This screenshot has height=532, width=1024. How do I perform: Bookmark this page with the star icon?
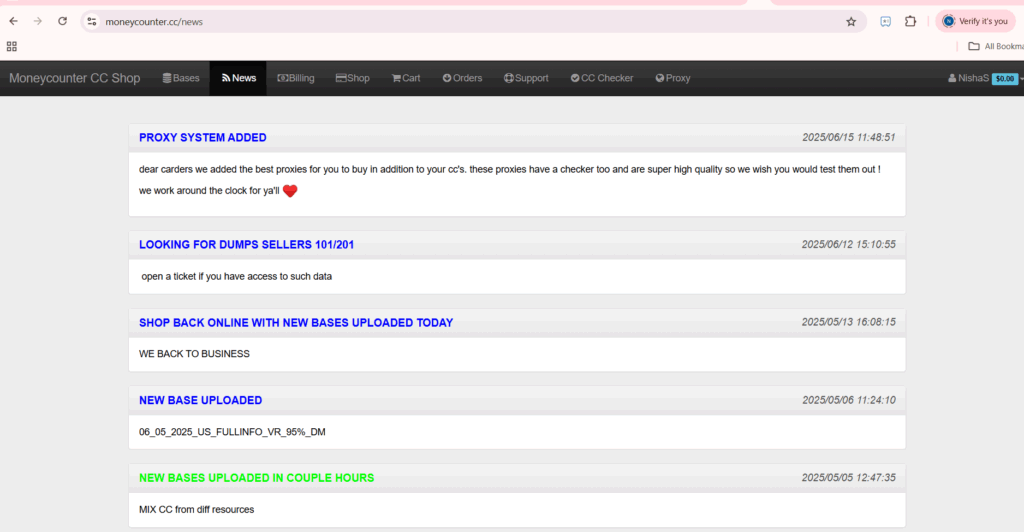(x=851, y=22)
